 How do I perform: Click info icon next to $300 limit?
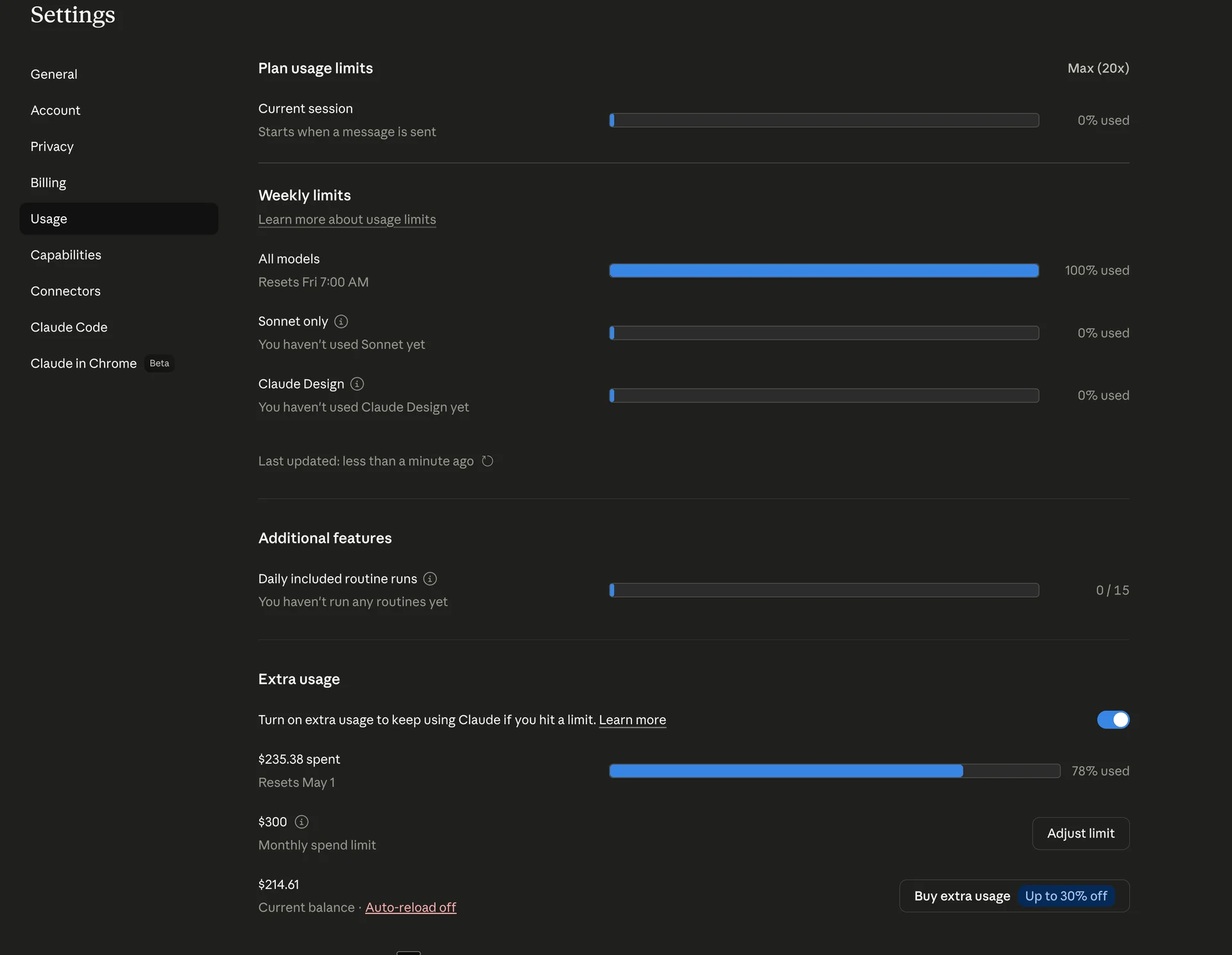(x=302, y=822)
